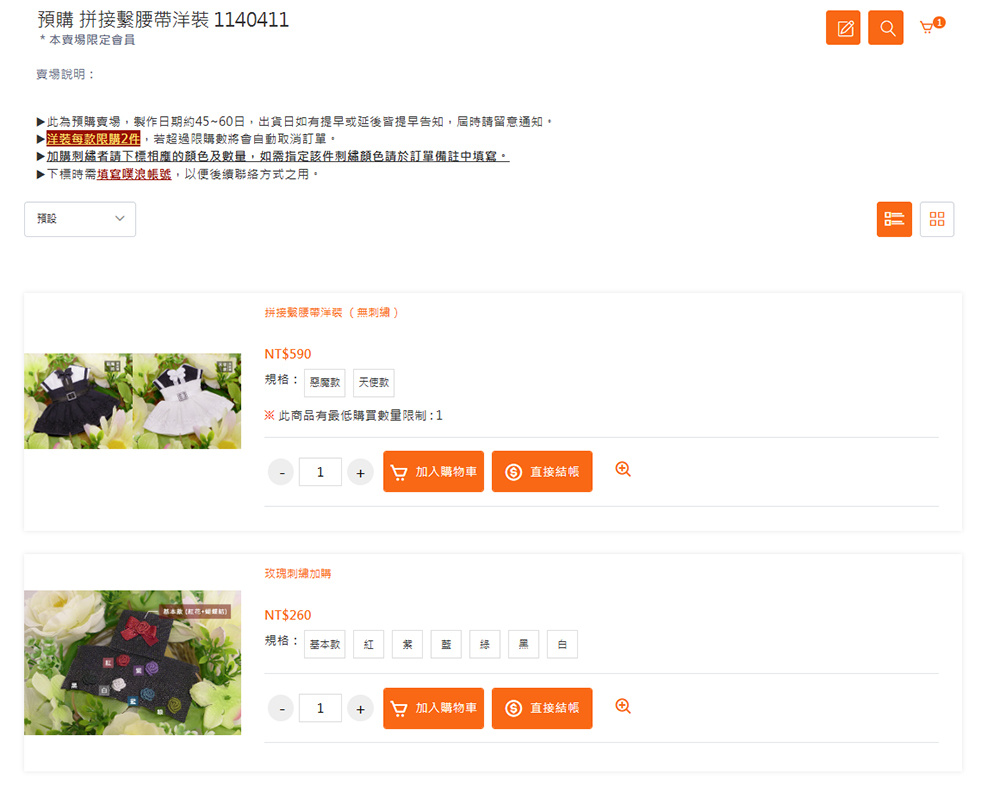Add the dress to cart
Image resolution: width=1000 pixels, height=786 pixels.
[x=433, y=471]
